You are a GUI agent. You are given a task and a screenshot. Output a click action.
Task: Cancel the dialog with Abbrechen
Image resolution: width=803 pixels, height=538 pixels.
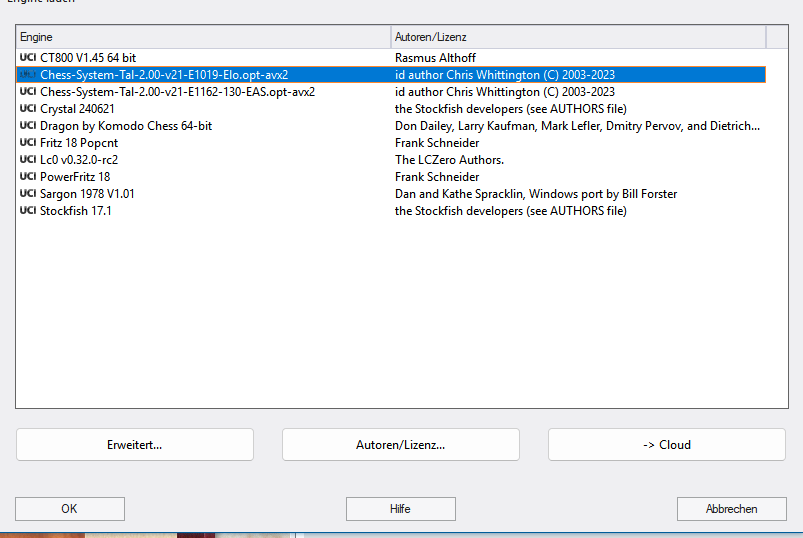pyautogui.click(x=731, y=509)
